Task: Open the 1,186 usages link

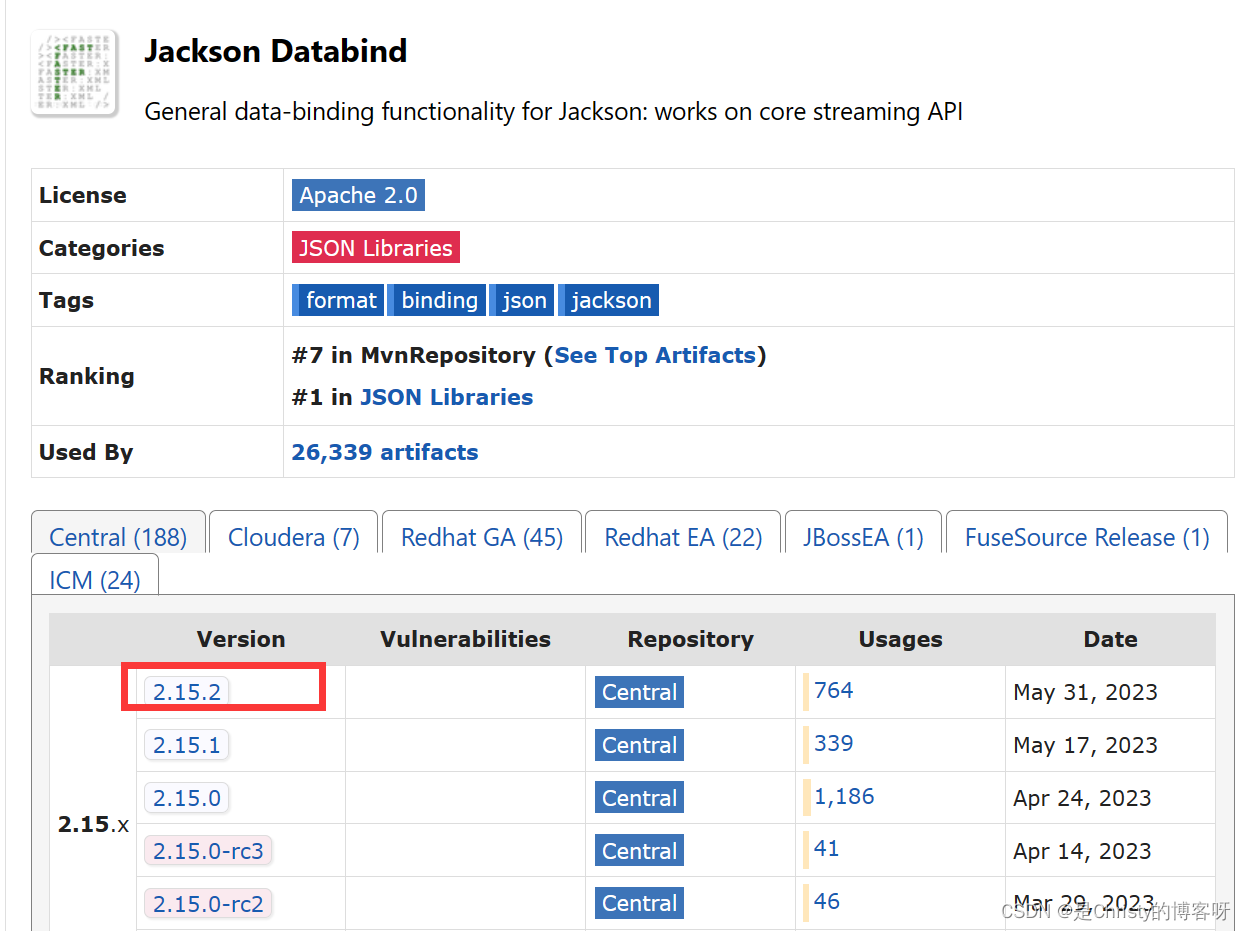Action: (x=844, y=796)
